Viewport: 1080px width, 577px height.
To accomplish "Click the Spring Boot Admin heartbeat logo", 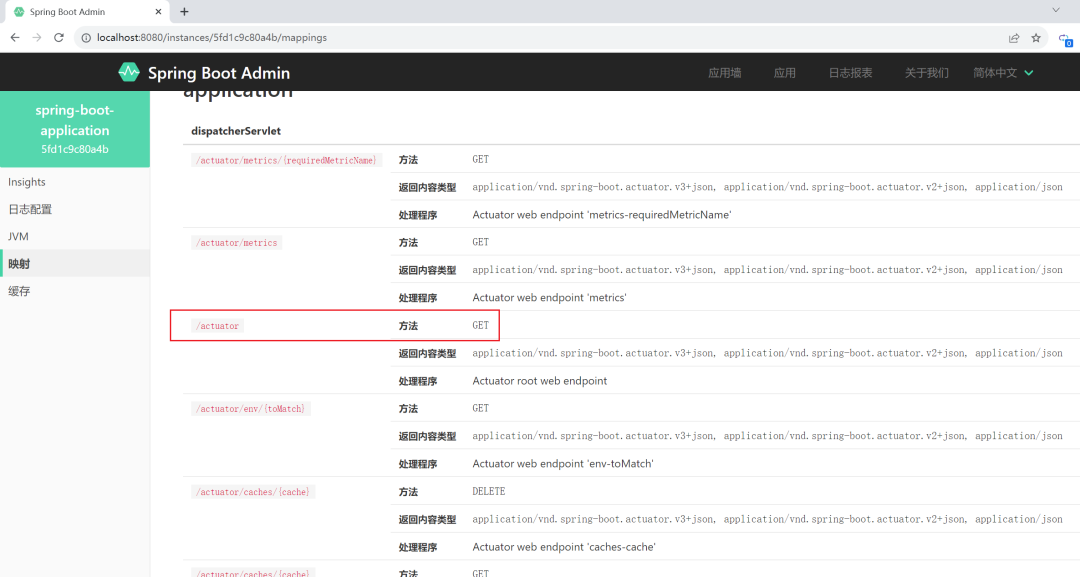I will click(129, 72).
